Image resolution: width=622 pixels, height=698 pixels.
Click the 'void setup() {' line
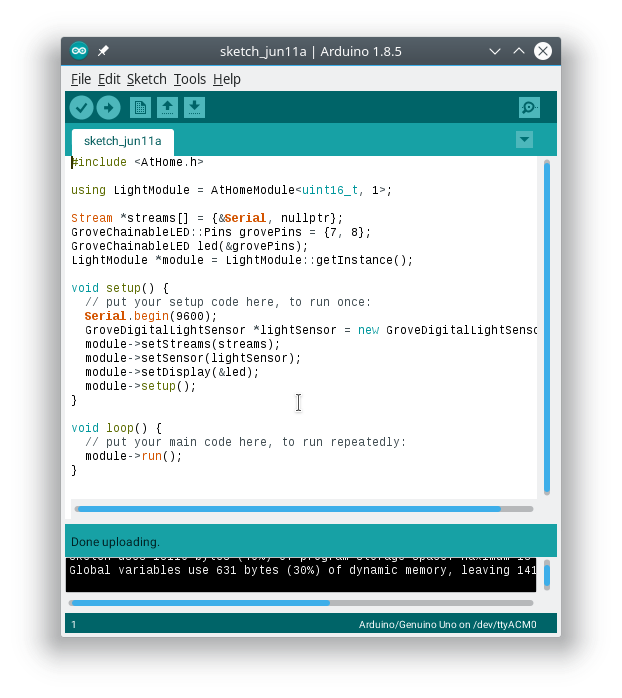click(x=120, y=288)
